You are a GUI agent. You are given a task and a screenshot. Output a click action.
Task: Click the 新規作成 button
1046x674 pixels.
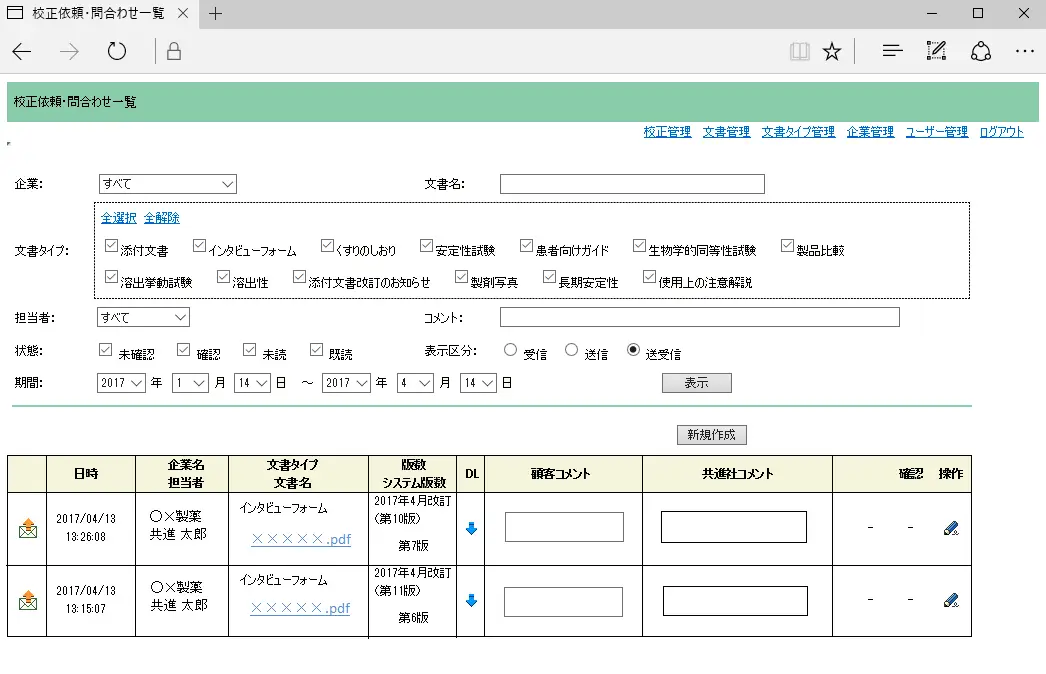[712, 434]
